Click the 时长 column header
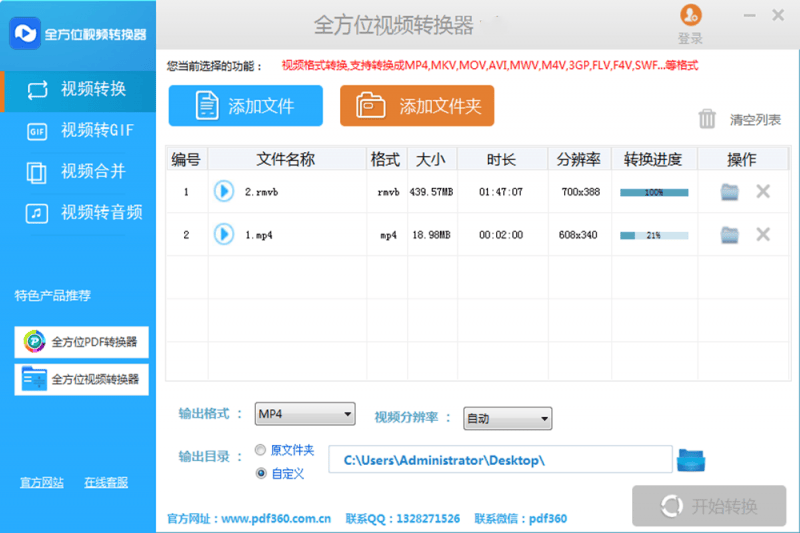Viewport: 800px width, 533px height. (501, 160)
